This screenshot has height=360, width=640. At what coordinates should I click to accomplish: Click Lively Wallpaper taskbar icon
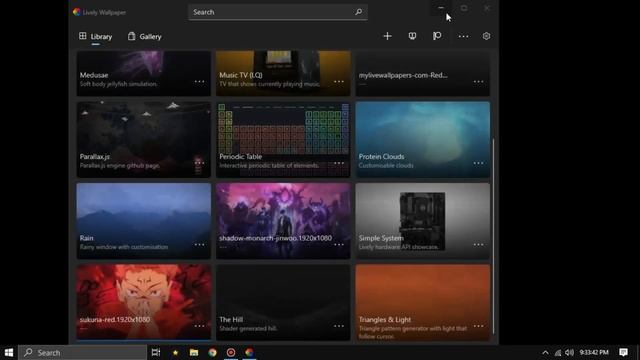(249, 352)
